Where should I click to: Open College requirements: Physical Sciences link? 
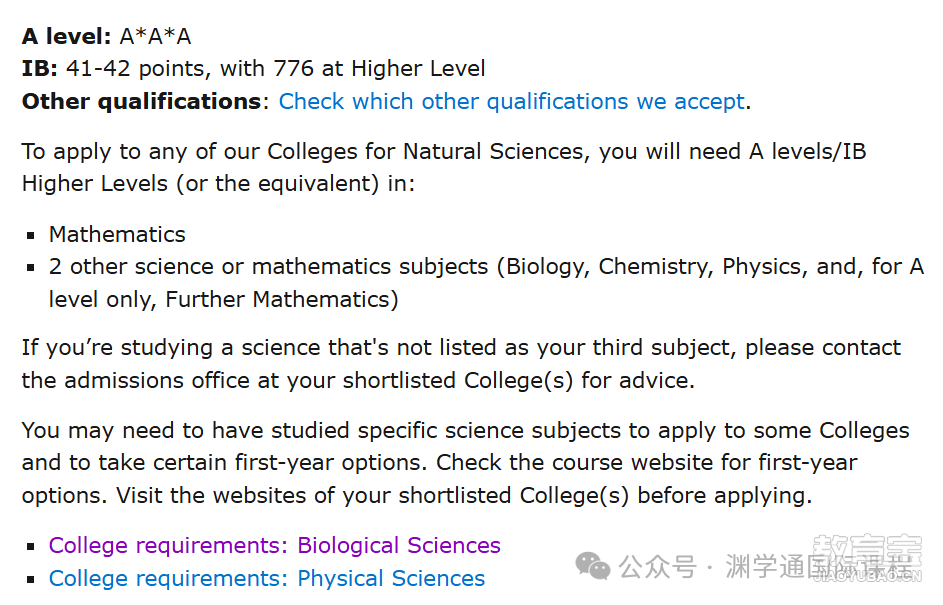pyautogui.click(x=267, y=579)
